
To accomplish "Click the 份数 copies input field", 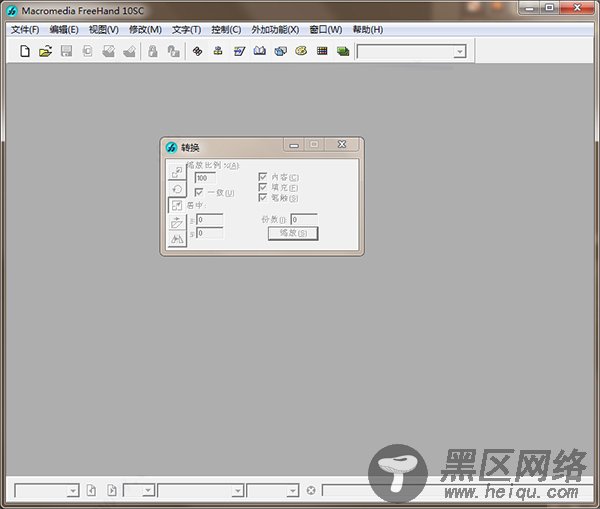I will [304, 220].
